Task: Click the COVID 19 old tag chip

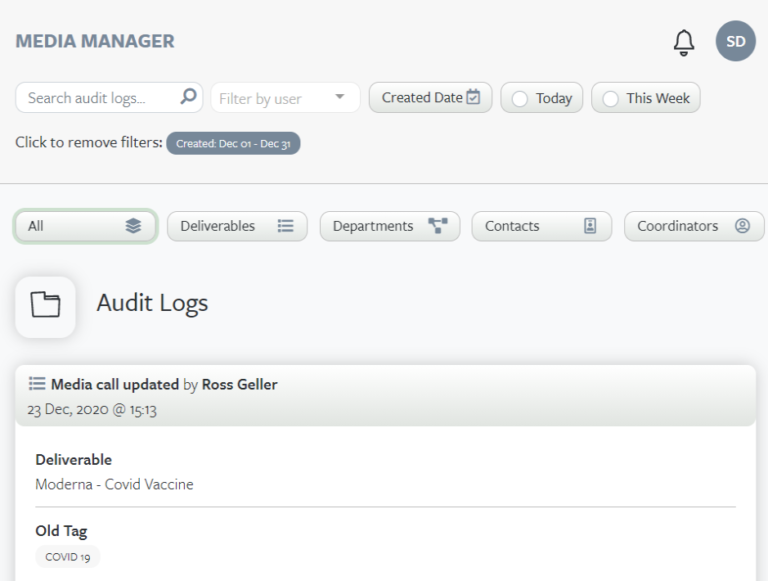Action: click(68, 557)
